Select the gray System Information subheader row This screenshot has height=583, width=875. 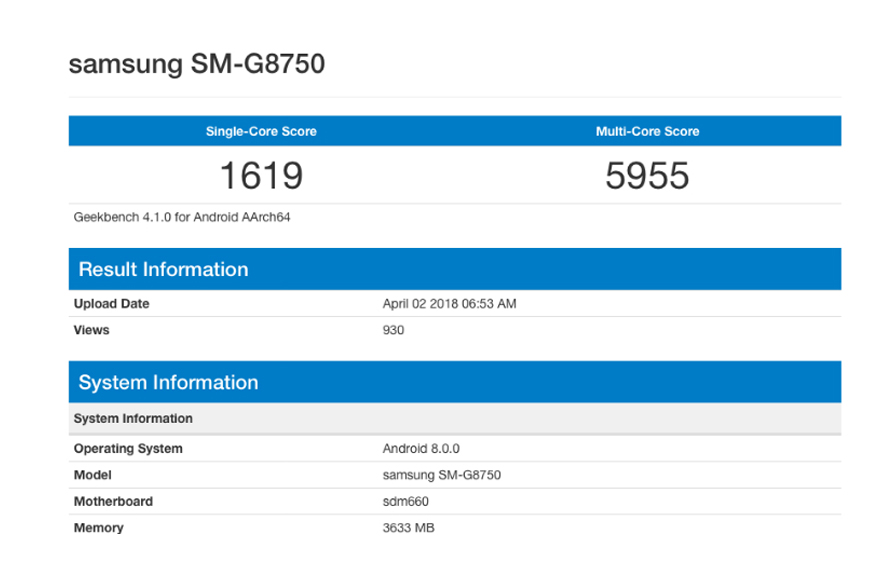[455, 418]
